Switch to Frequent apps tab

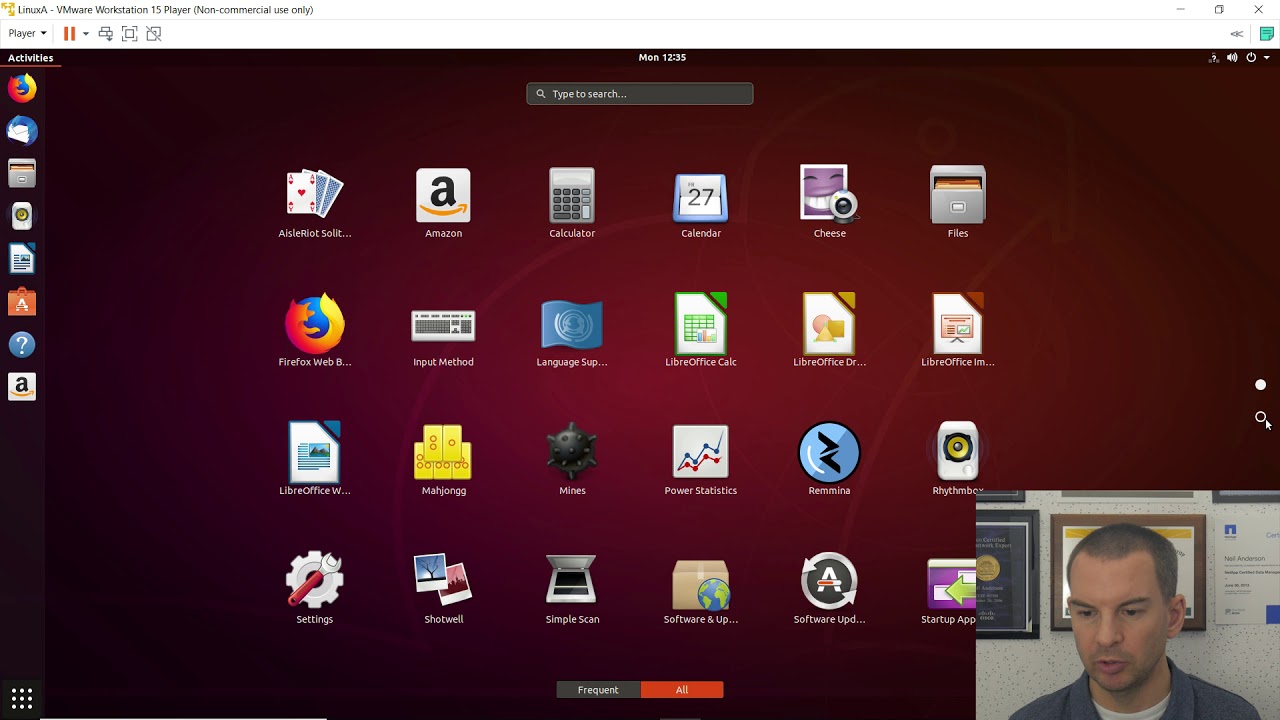pyautogui.click(x=598, y=690)
